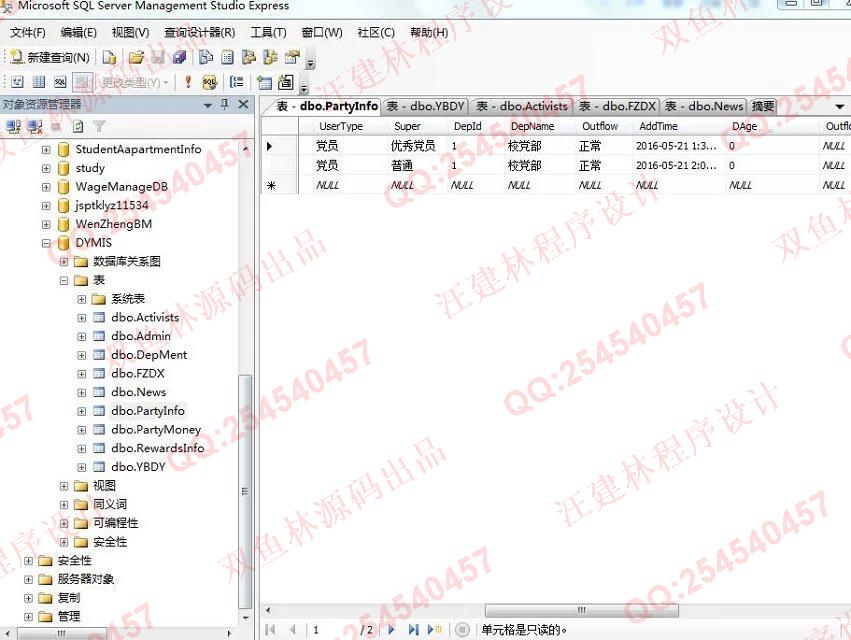The image size is (851, 640).
Task: Select the 数据库关系图 folder
Action: click(126, 262)
